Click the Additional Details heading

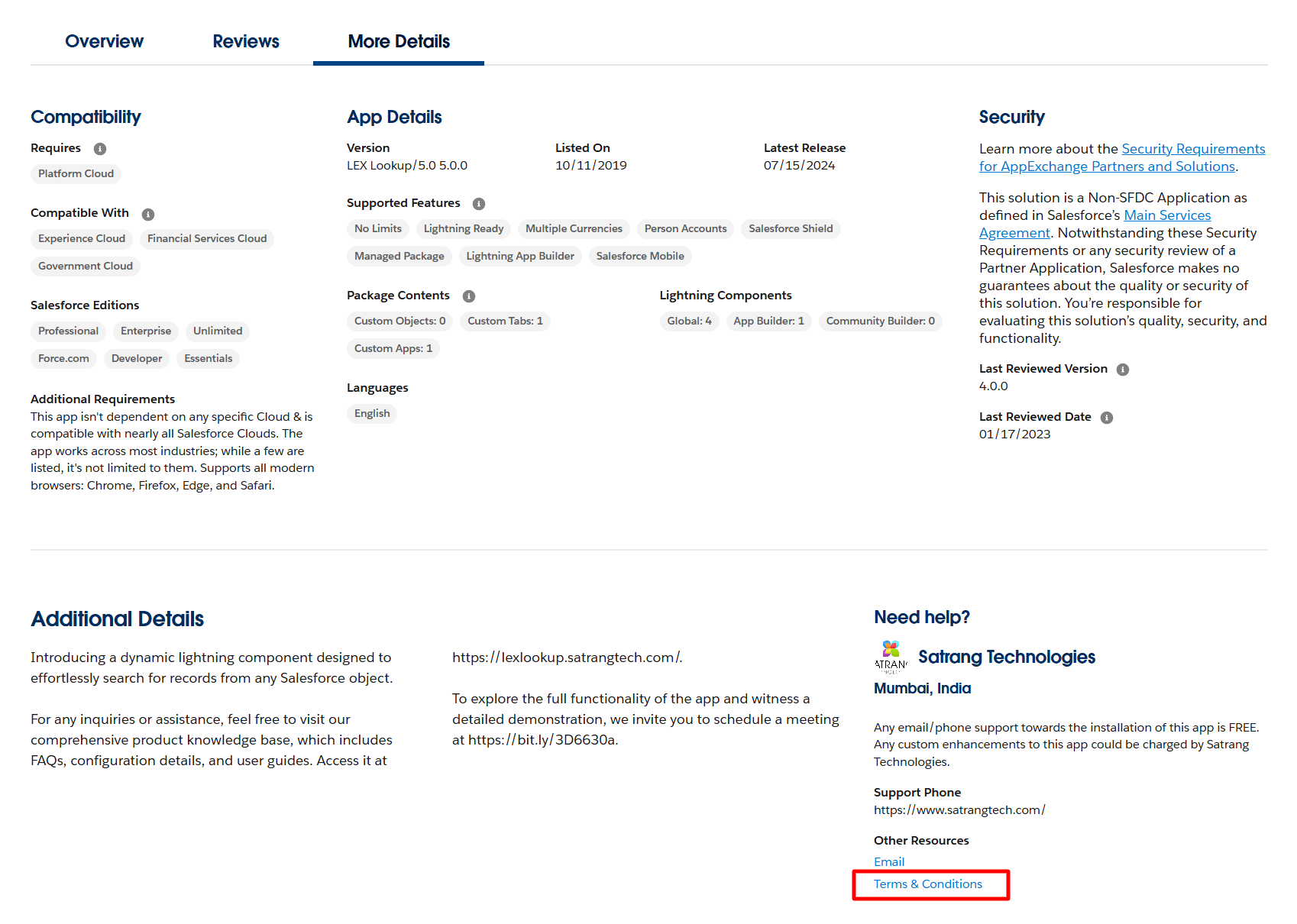(x=118, y=619)
